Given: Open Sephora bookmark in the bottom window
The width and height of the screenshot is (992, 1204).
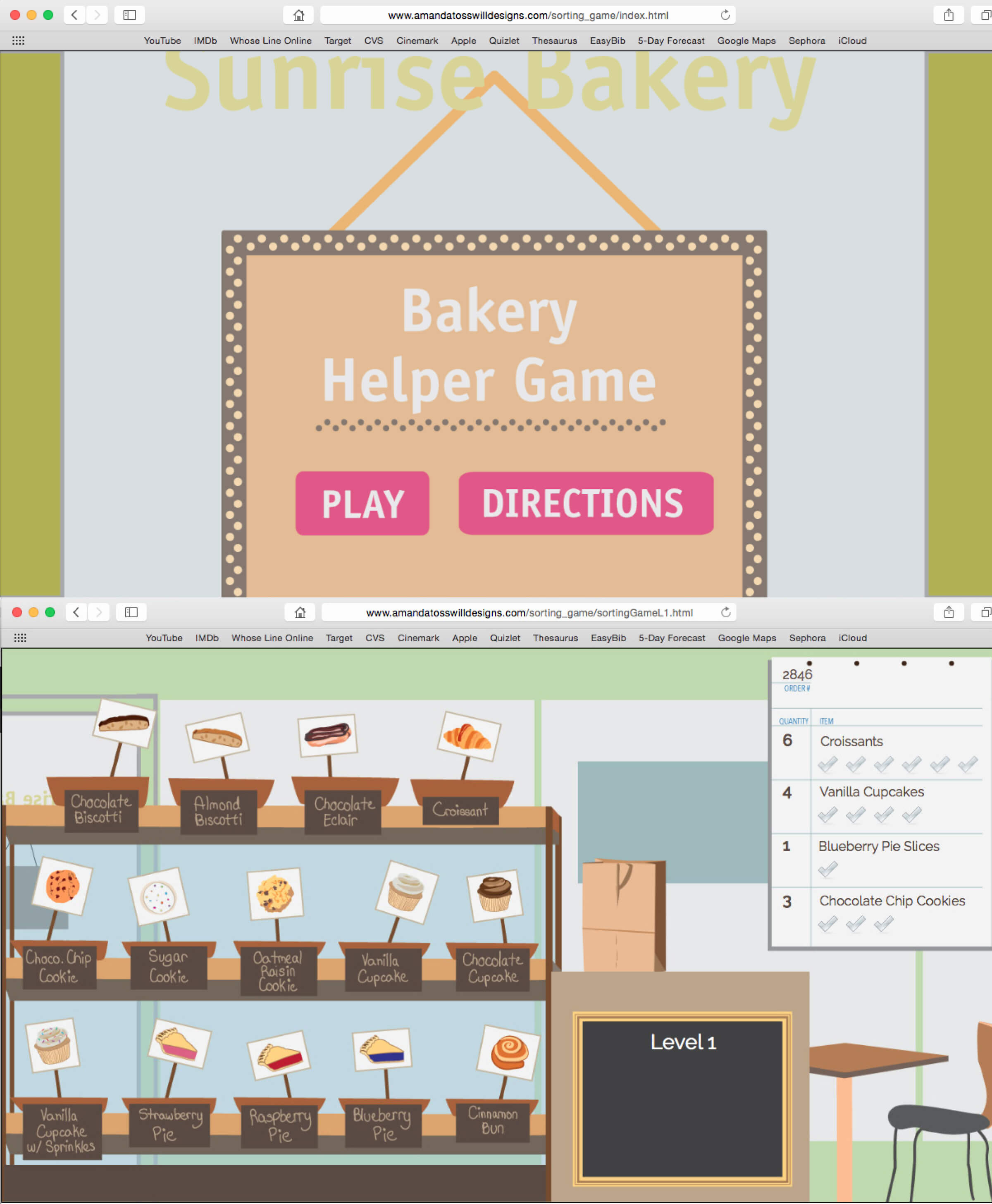Looking at the screenshot, I should click(x=807, y=638).
